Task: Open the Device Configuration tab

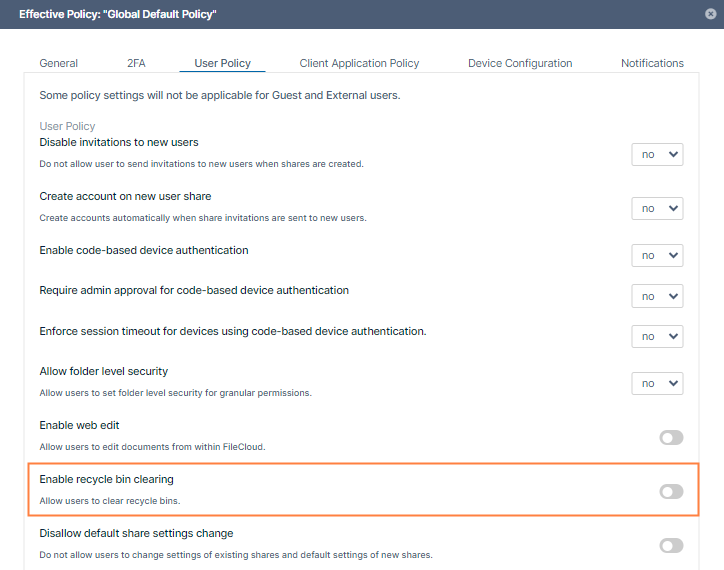Action: (x=520, y=63)
